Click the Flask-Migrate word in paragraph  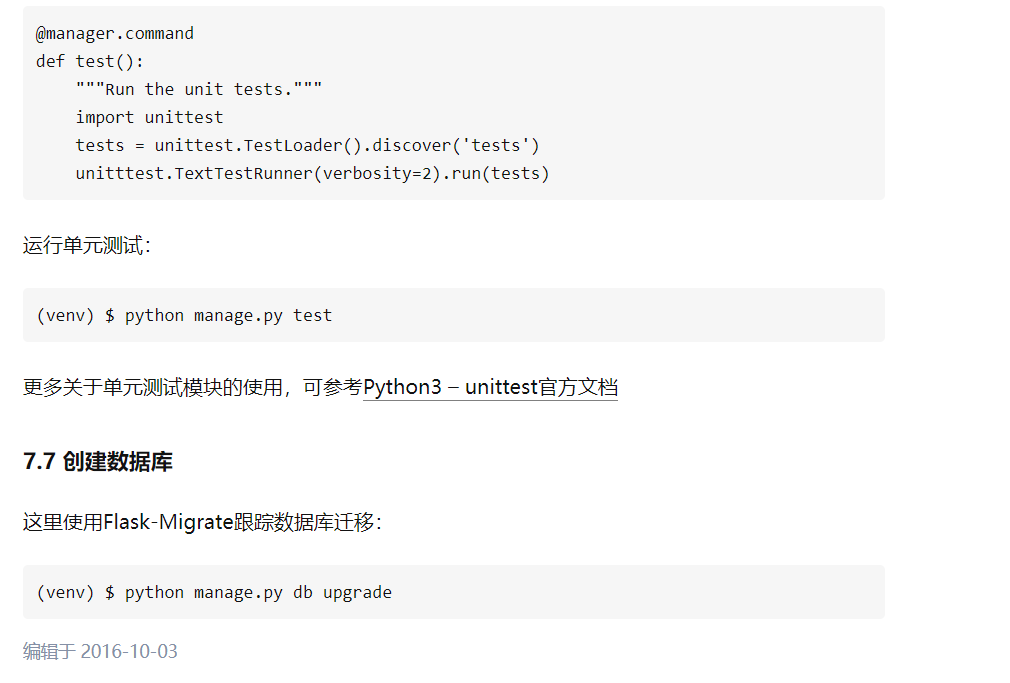point(168,522)
